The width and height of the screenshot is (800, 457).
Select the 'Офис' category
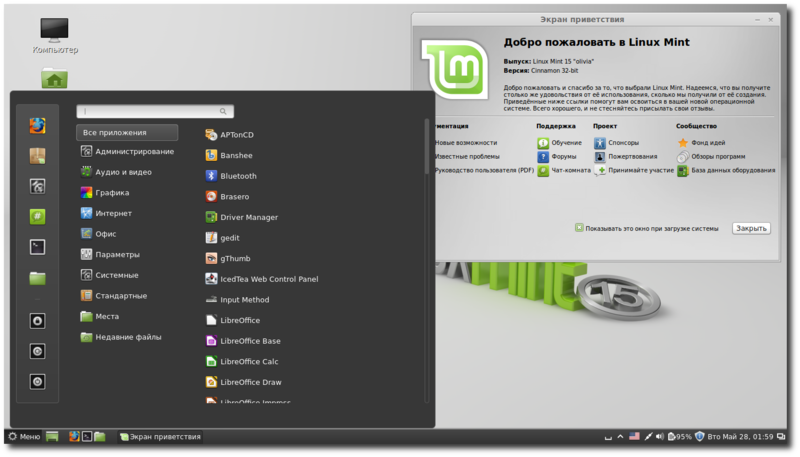click(98, 234)
